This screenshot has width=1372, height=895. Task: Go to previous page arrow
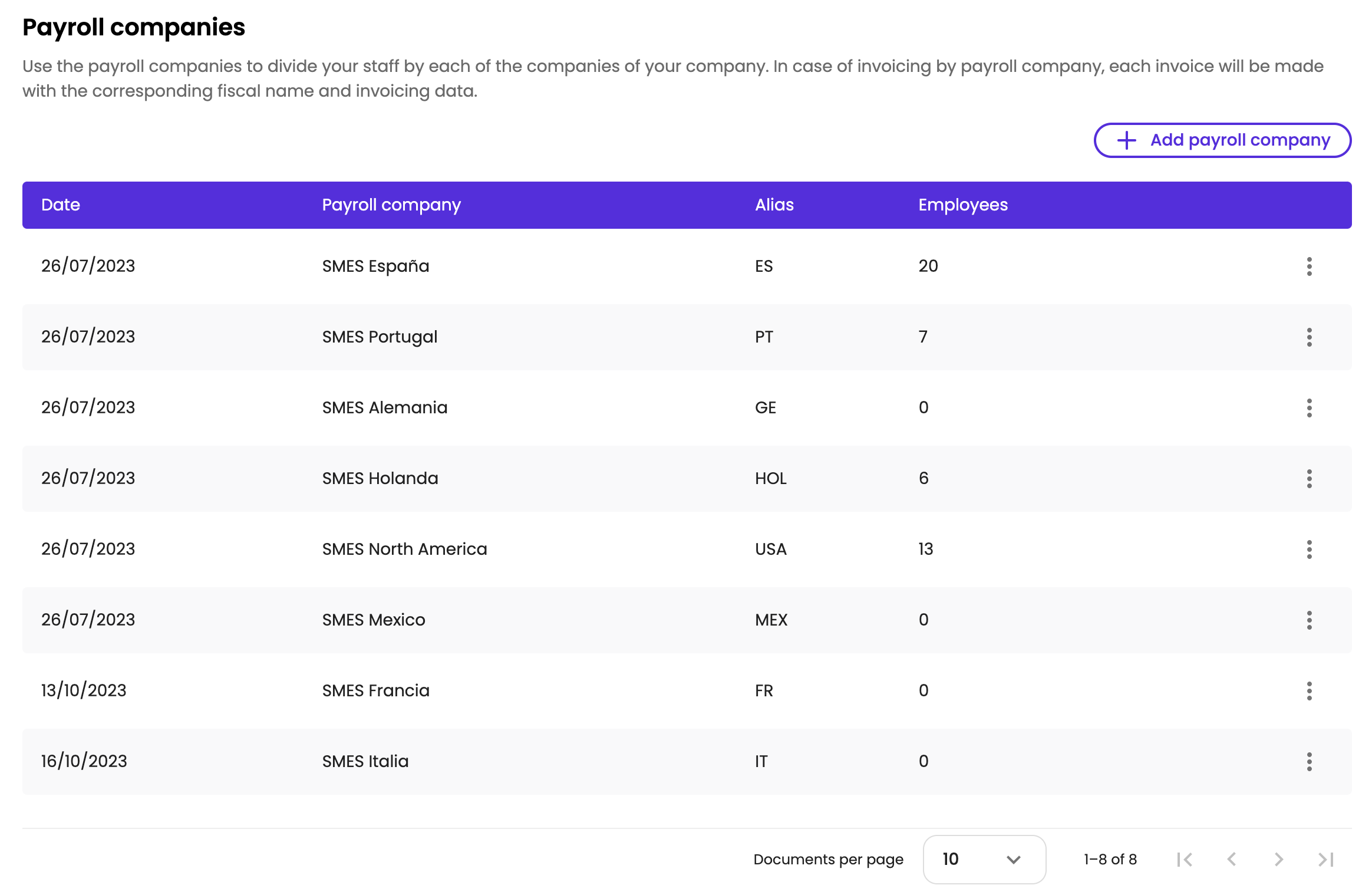1232,860
